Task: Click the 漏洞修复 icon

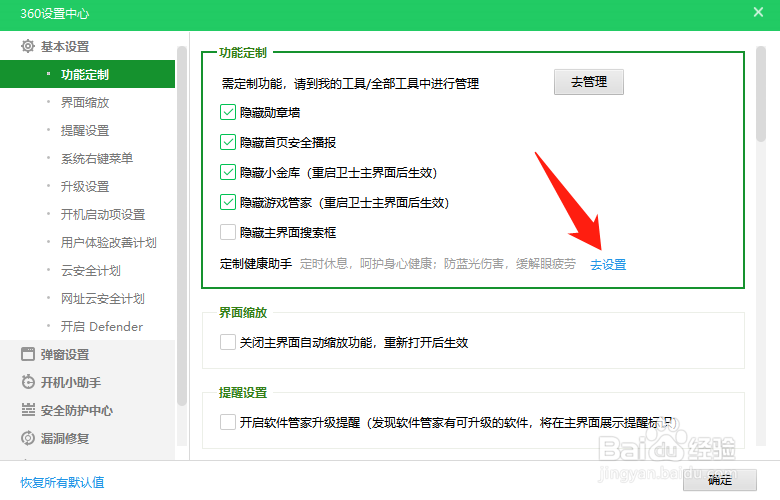Action: 28,438
